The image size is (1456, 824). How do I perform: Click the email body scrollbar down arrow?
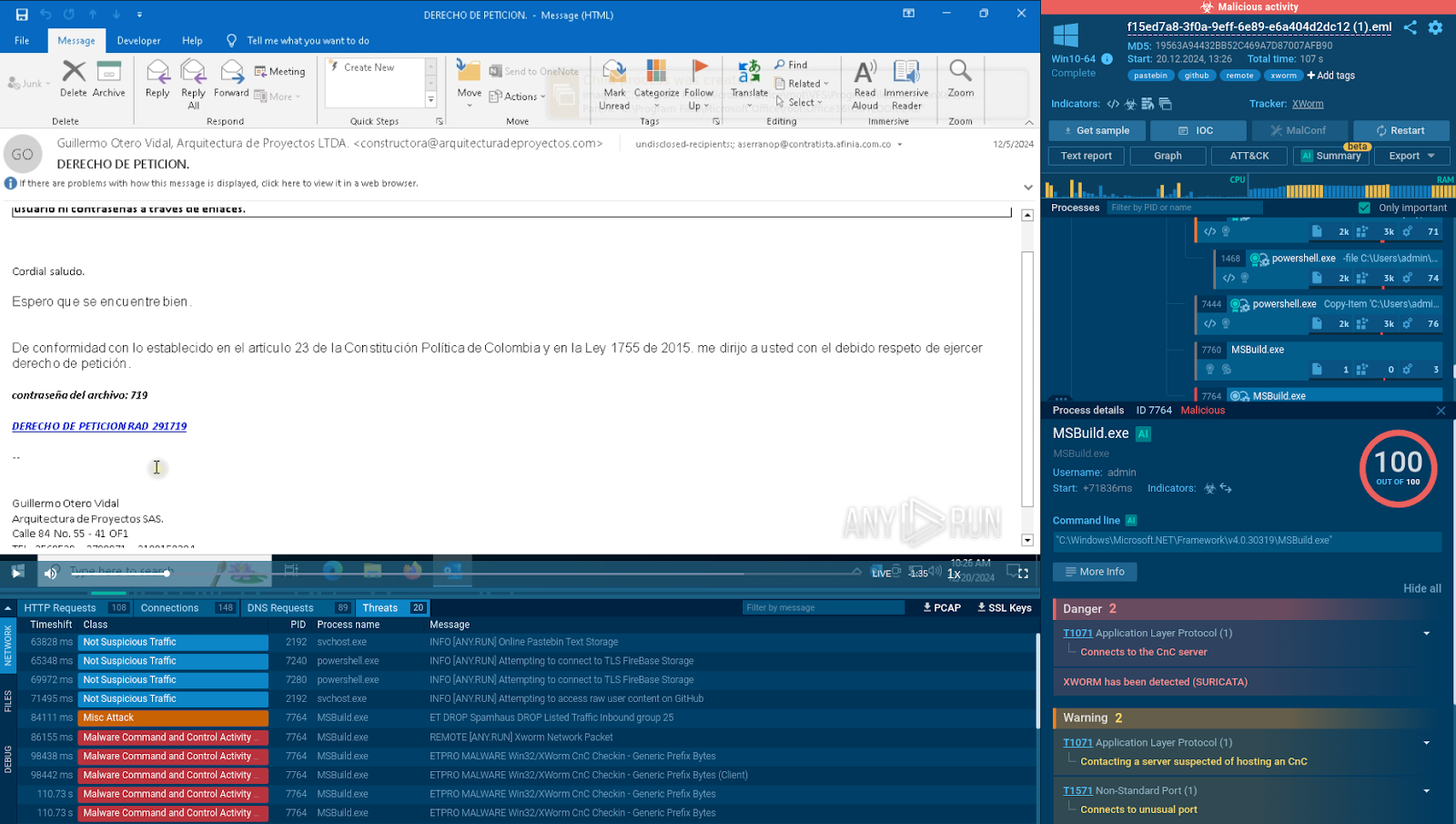pyautogui.click(x=1027, y=540)
